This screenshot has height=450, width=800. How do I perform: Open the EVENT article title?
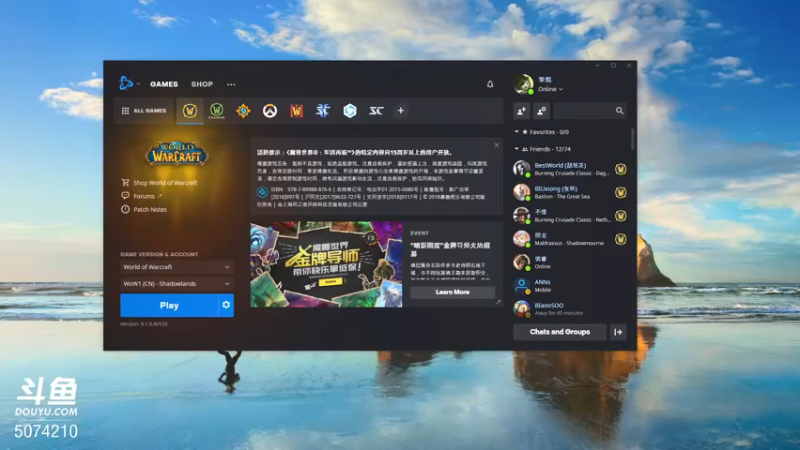450,249
